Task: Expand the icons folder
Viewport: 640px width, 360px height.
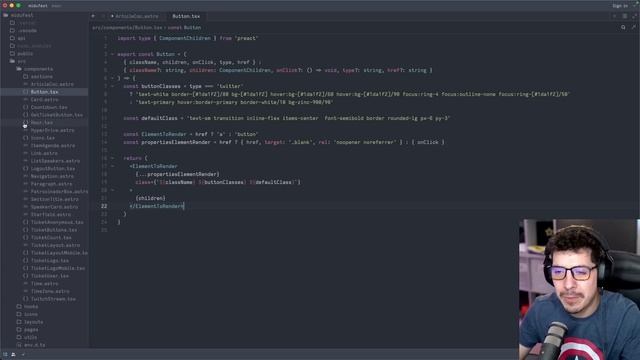Action: click(x=31, y=314)
